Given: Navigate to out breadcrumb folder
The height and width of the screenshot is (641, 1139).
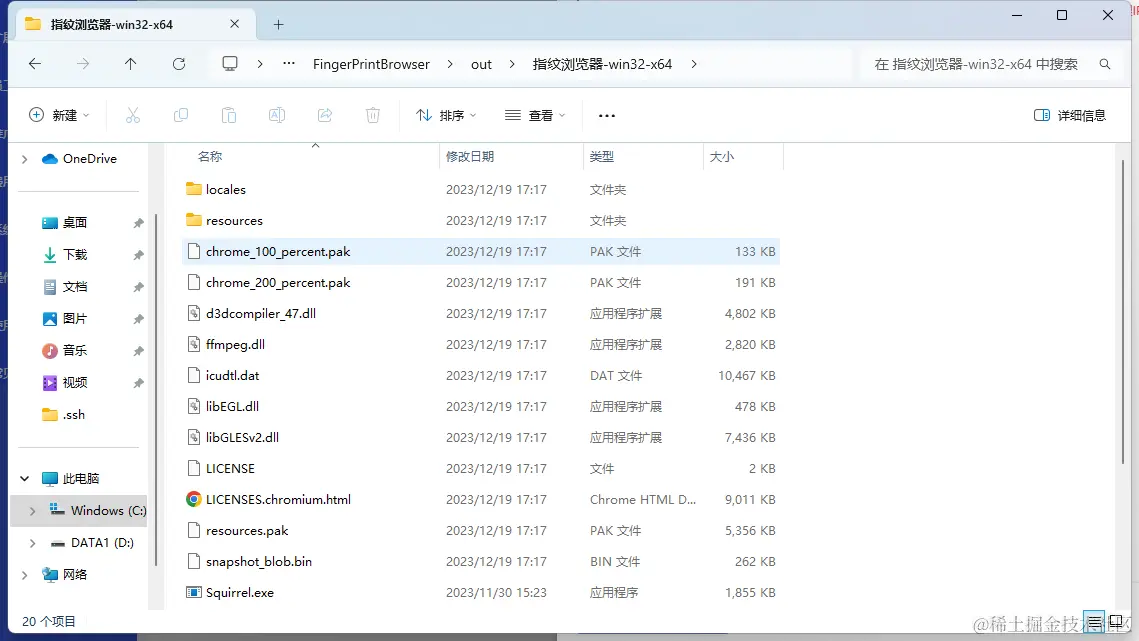Looking at the screenshot, I should pos(481,64).
